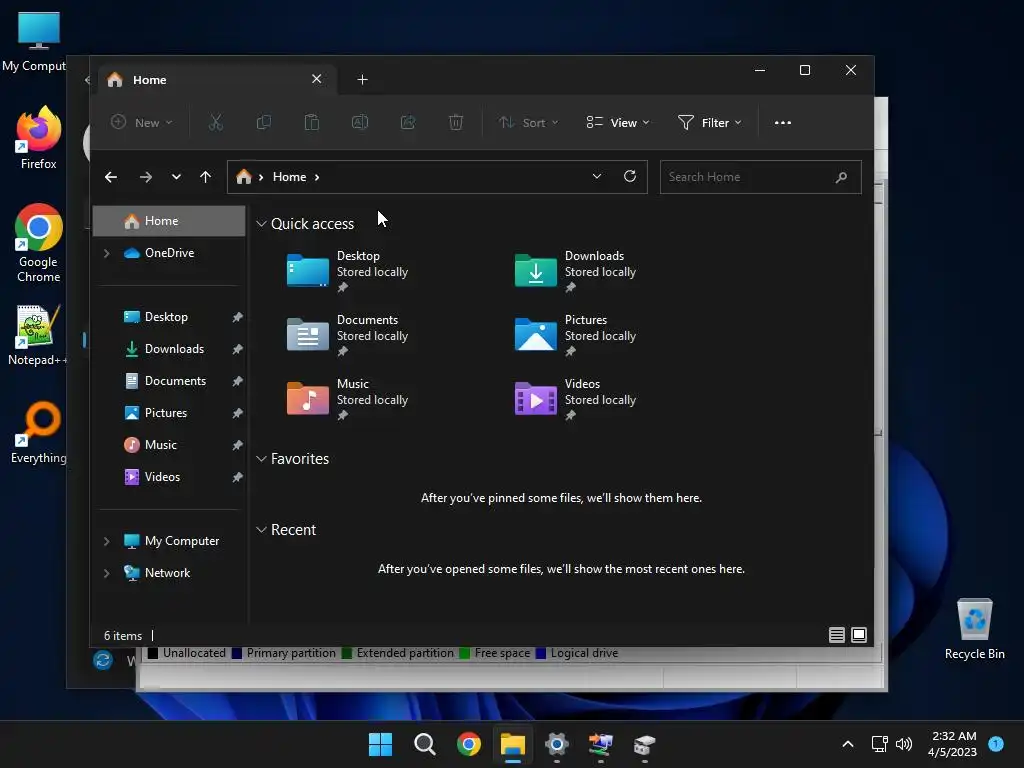
Task: Select the Firefox desktop shortcut
Action: [x=39, y=138]
